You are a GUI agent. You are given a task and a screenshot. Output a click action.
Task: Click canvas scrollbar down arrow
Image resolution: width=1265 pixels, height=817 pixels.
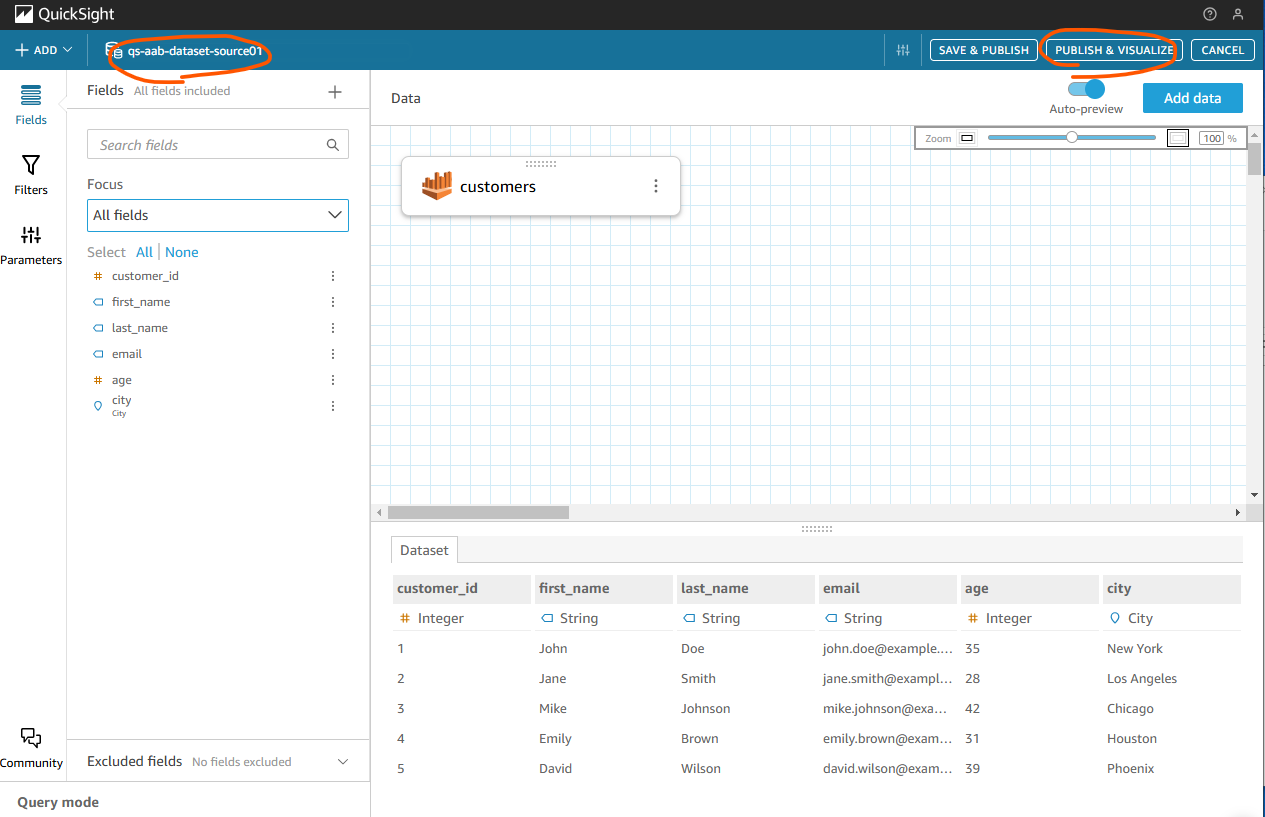pyautogui.click(x=1254, y=495)
